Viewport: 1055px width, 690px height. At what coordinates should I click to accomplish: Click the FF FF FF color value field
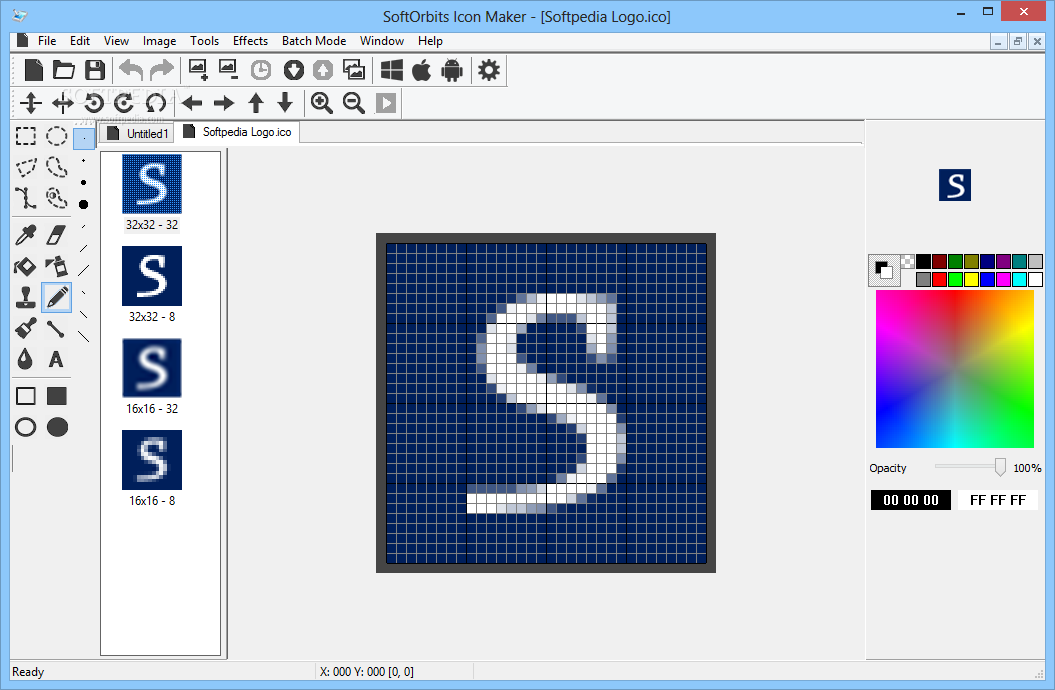[x=997, y=500]
